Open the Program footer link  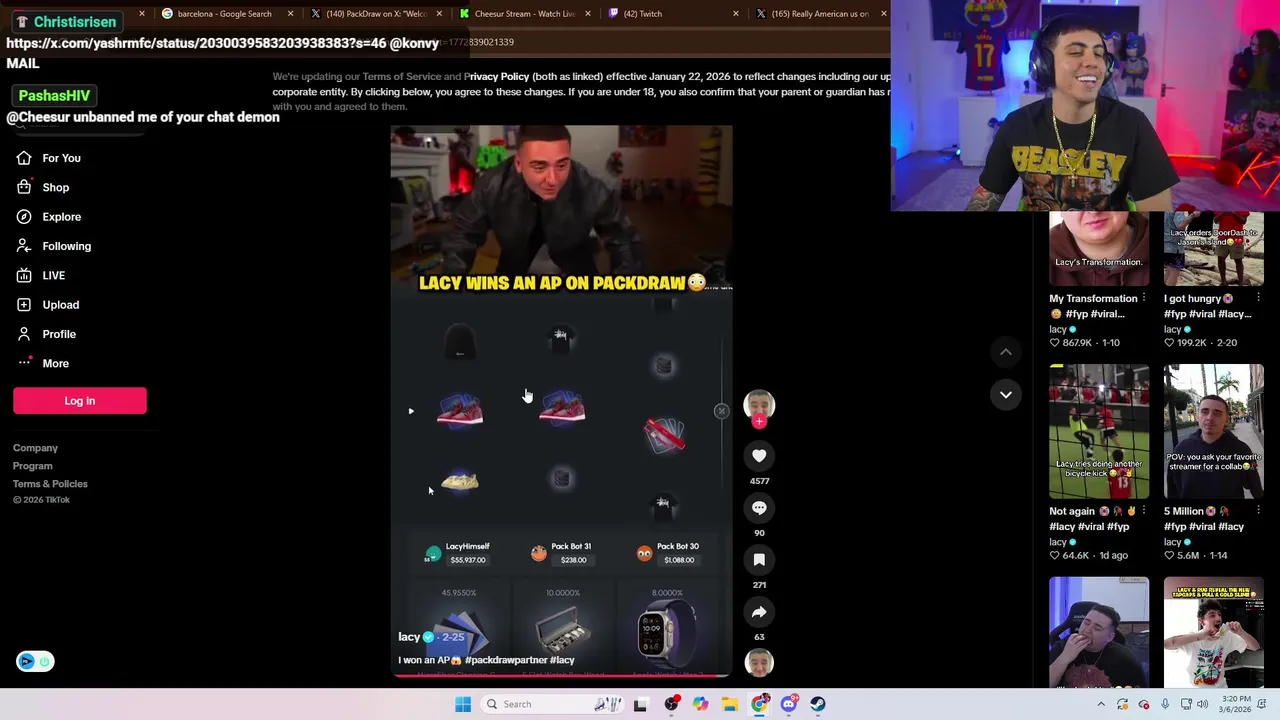(x=33, y=466)
